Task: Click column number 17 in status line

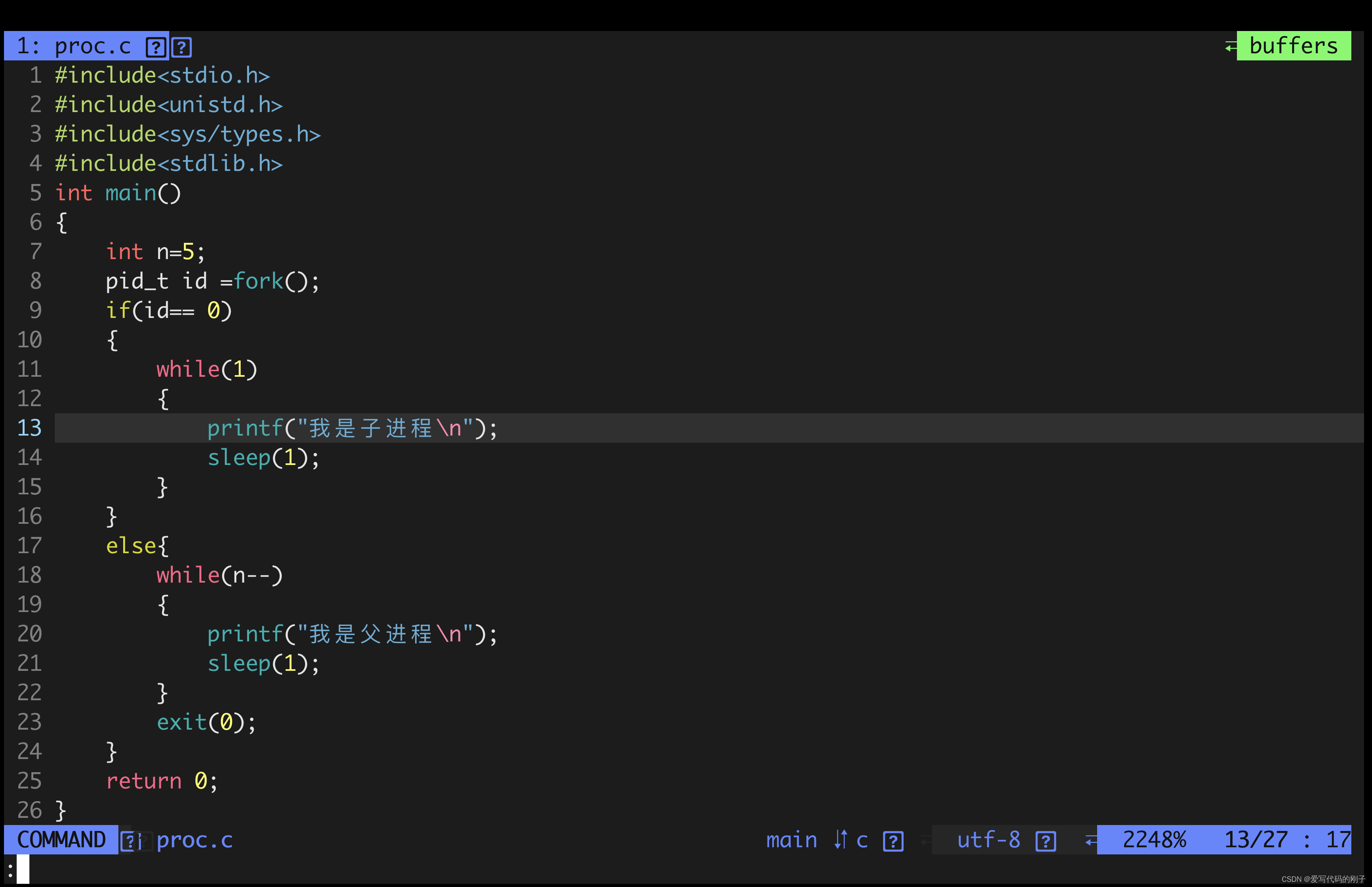Action: 1338,841
